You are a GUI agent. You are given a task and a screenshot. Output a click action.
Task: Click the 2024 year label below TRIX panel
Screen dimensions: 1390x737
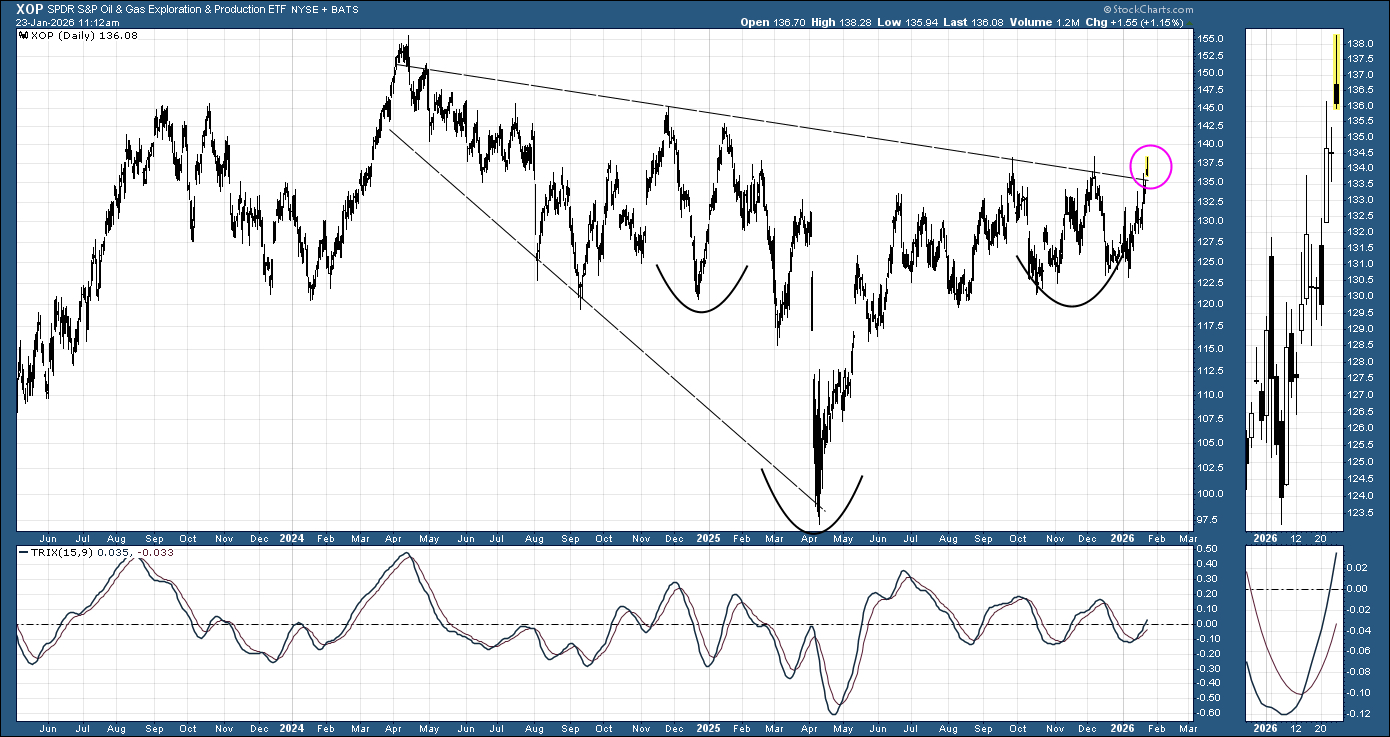point(292,729)
